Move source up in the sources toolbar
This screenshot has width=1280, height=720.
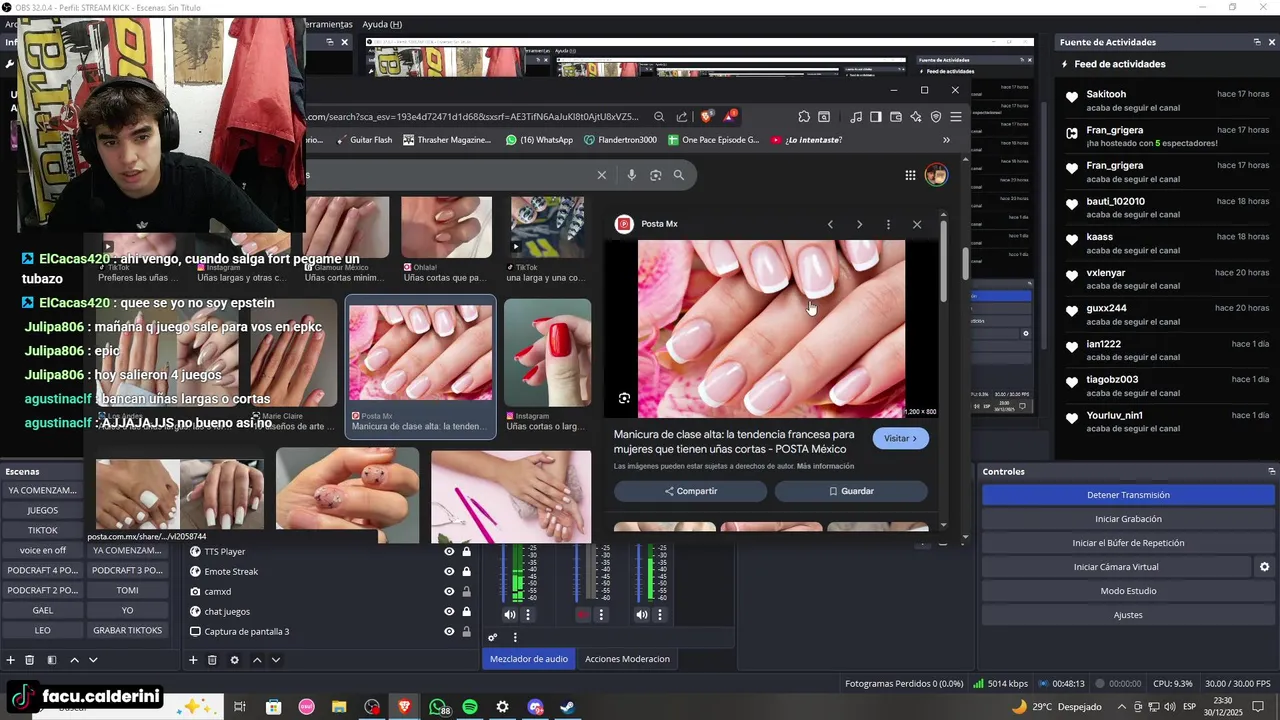[x=257, y=660]
